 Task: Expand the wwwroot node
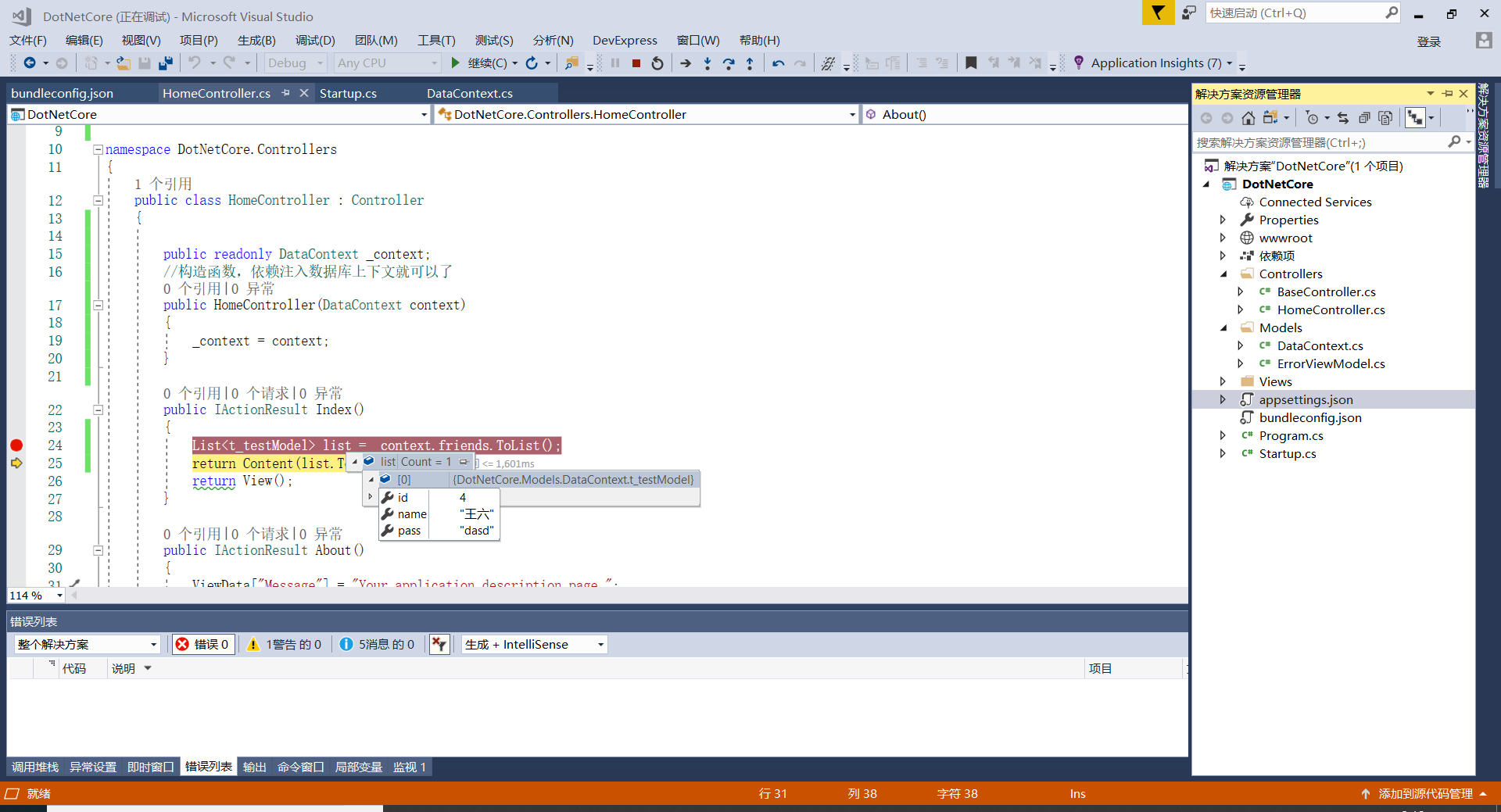click(x=1223, y=238)
